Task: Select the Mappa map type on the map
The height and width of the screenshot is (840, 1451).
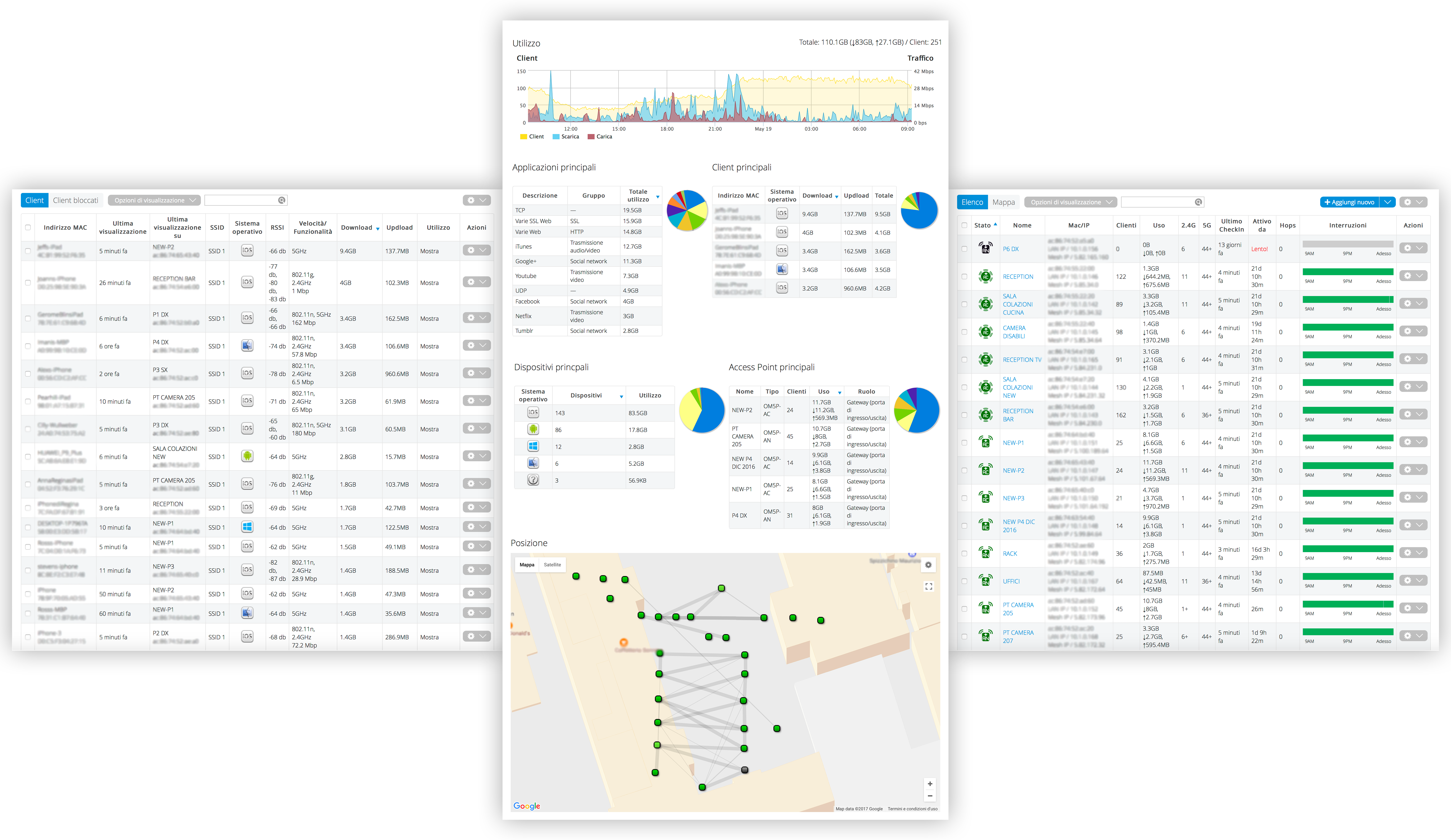Action: pos(527,565)
